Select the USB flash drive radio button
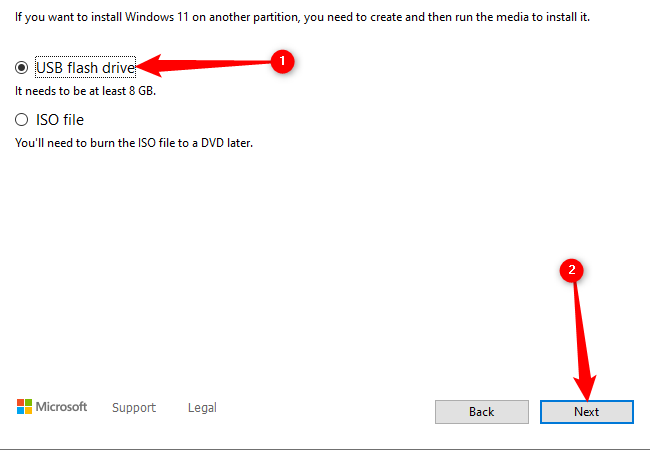This screenshot has height=450, width=650. (21, 68)
